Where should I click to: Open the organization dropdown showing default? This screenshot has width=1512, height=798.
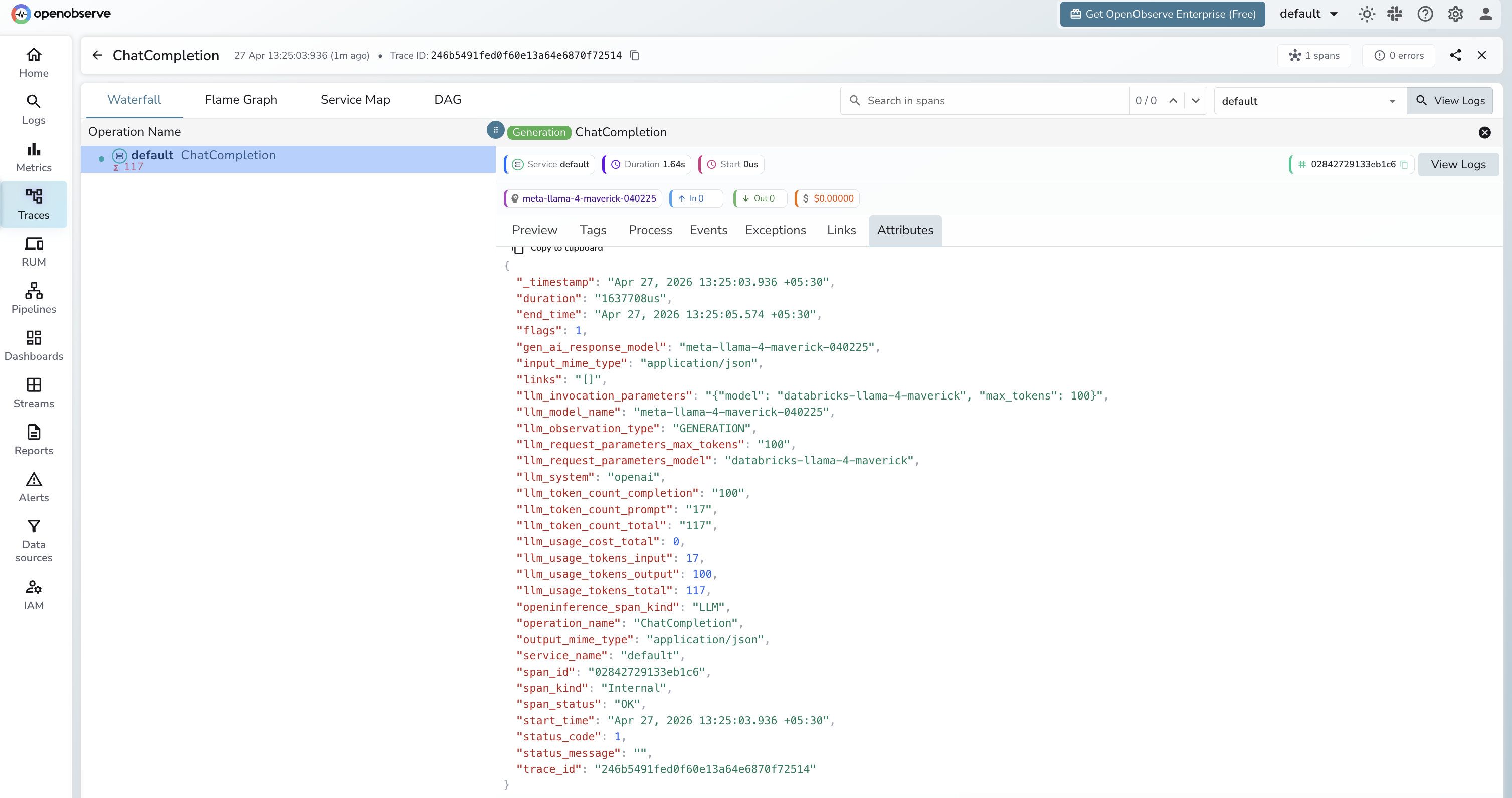[1308, 14]
